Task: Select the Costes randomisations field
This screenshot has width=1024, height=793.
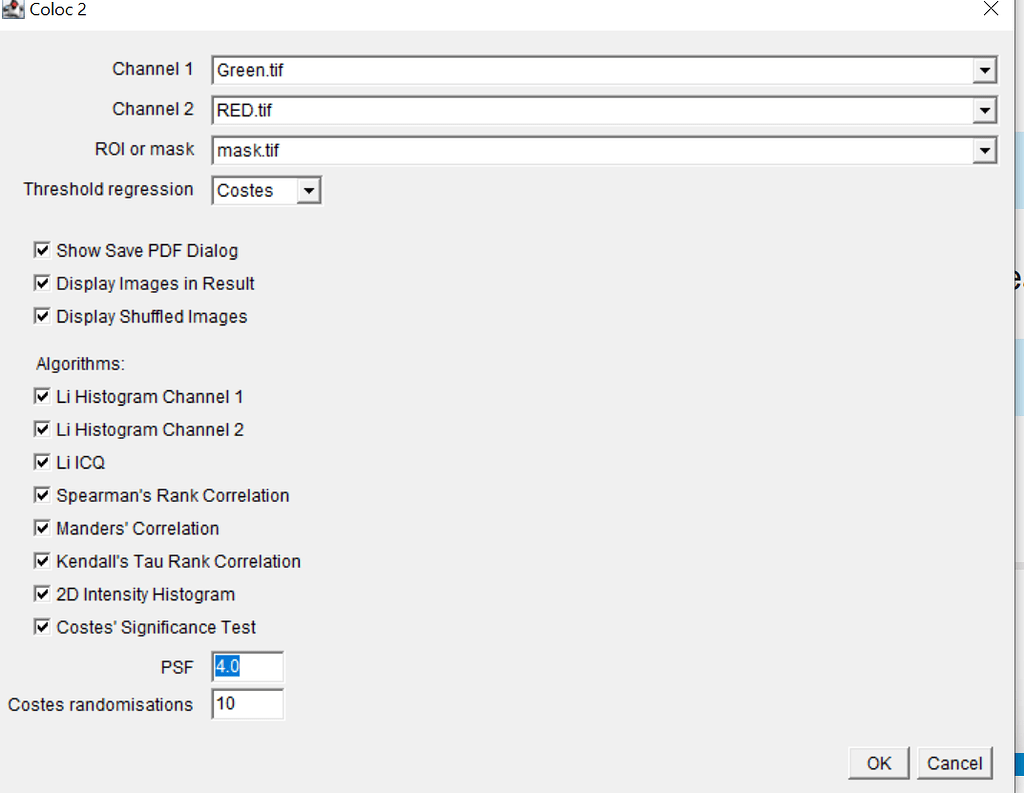Action: pyautogui.click(x=246, y=704)
